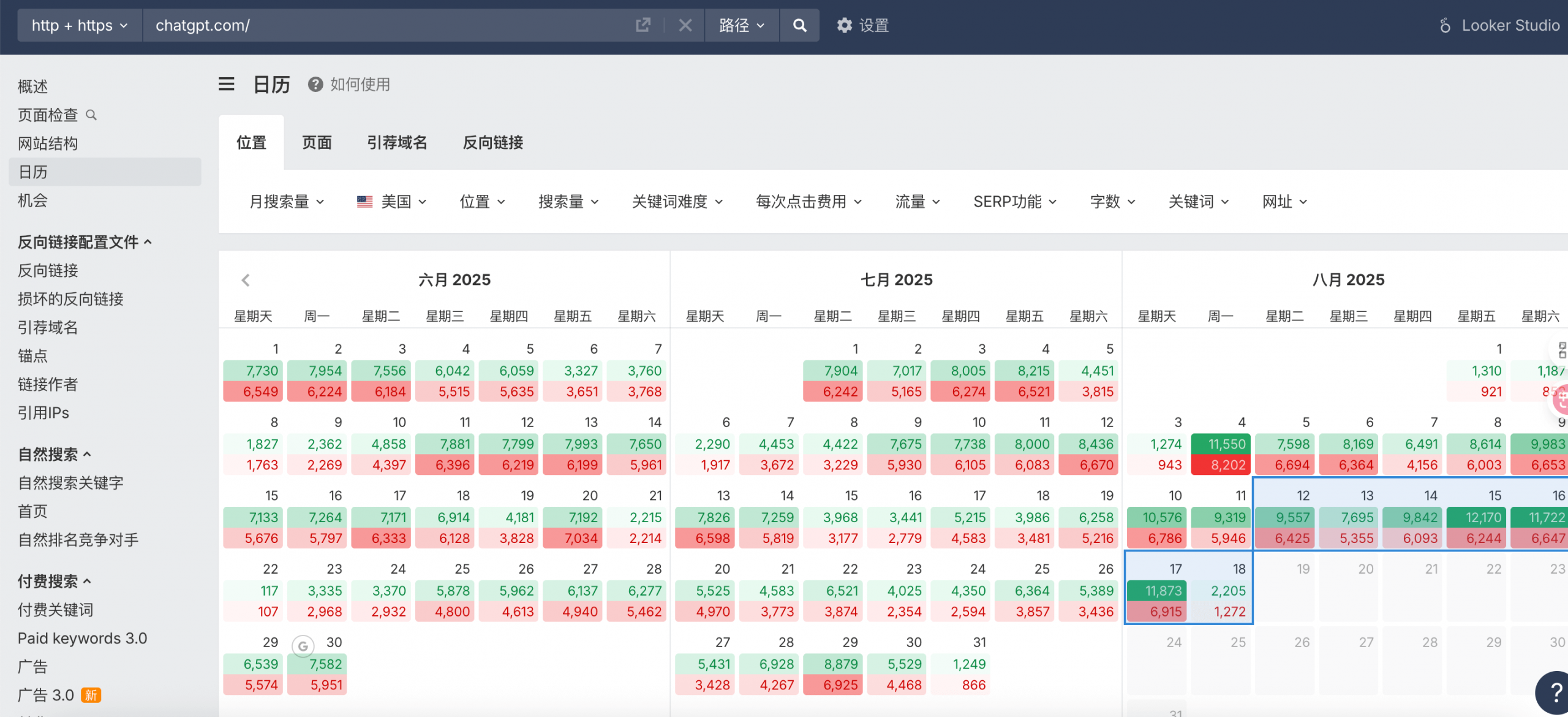The width and height of the screenshot is (1568, 717).
Task: Go to the 机会 sidebar item
Action: [33, 200]
